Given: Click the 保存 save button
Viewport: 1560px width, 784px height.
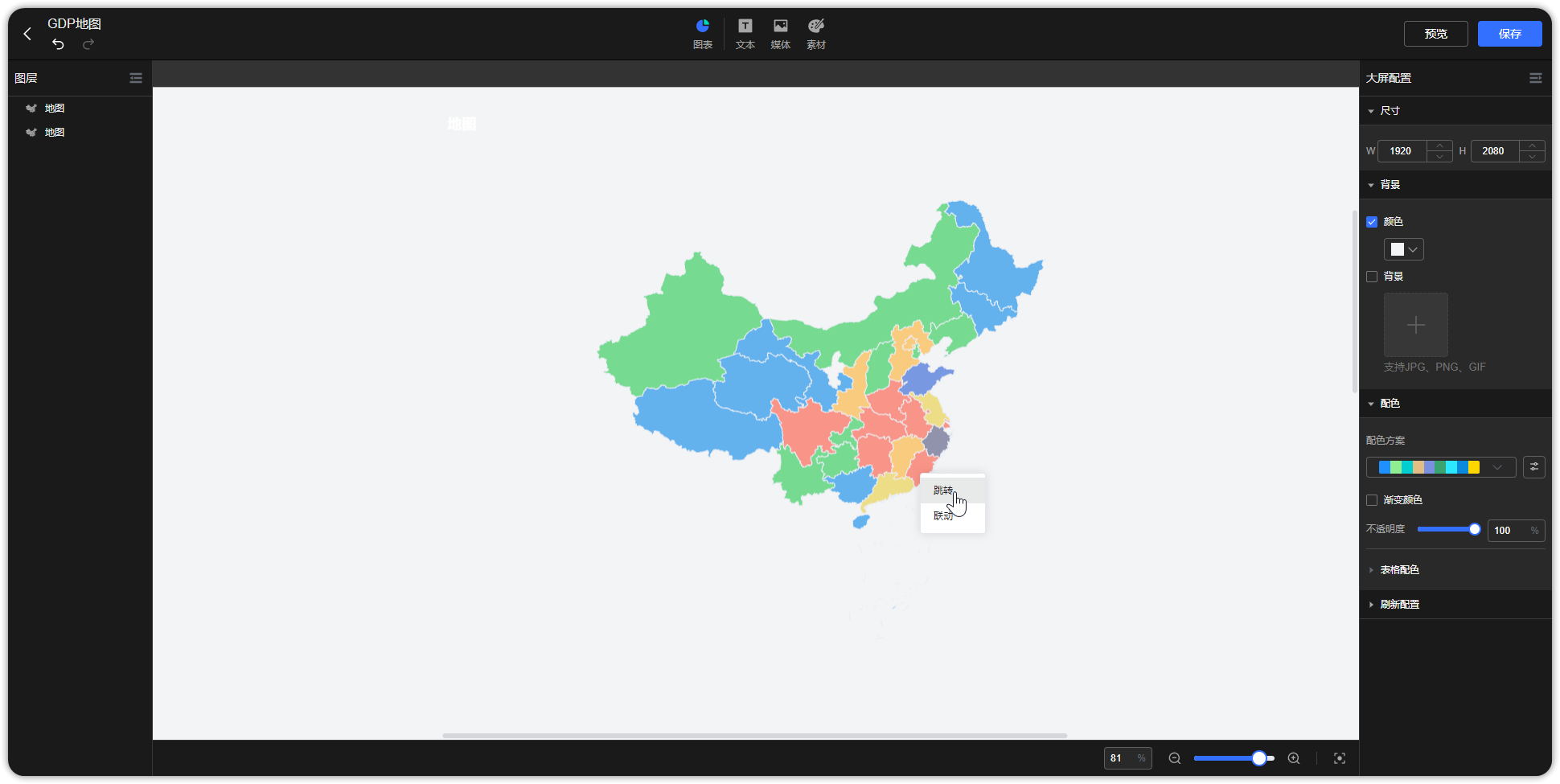Looking at the screenshot, I should click(x=1509, y=34).
